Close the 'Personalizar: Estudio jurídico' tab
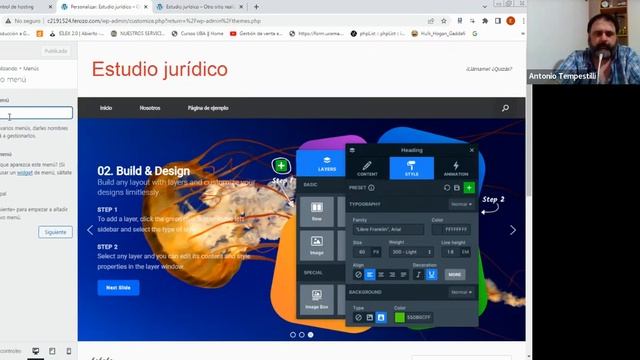The image size is (640, 360). (x=146, y=7)
